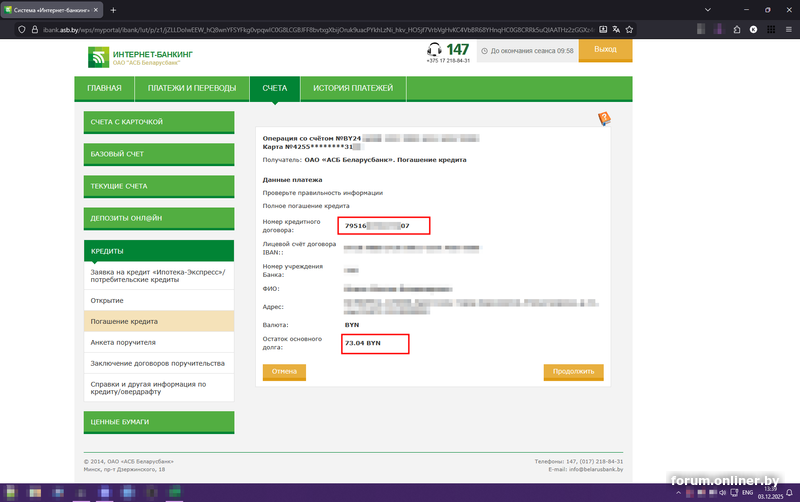Open the taskbar clock and date
Image resolution: width=800 pixels, height=502 pixels.
point(770,493)
